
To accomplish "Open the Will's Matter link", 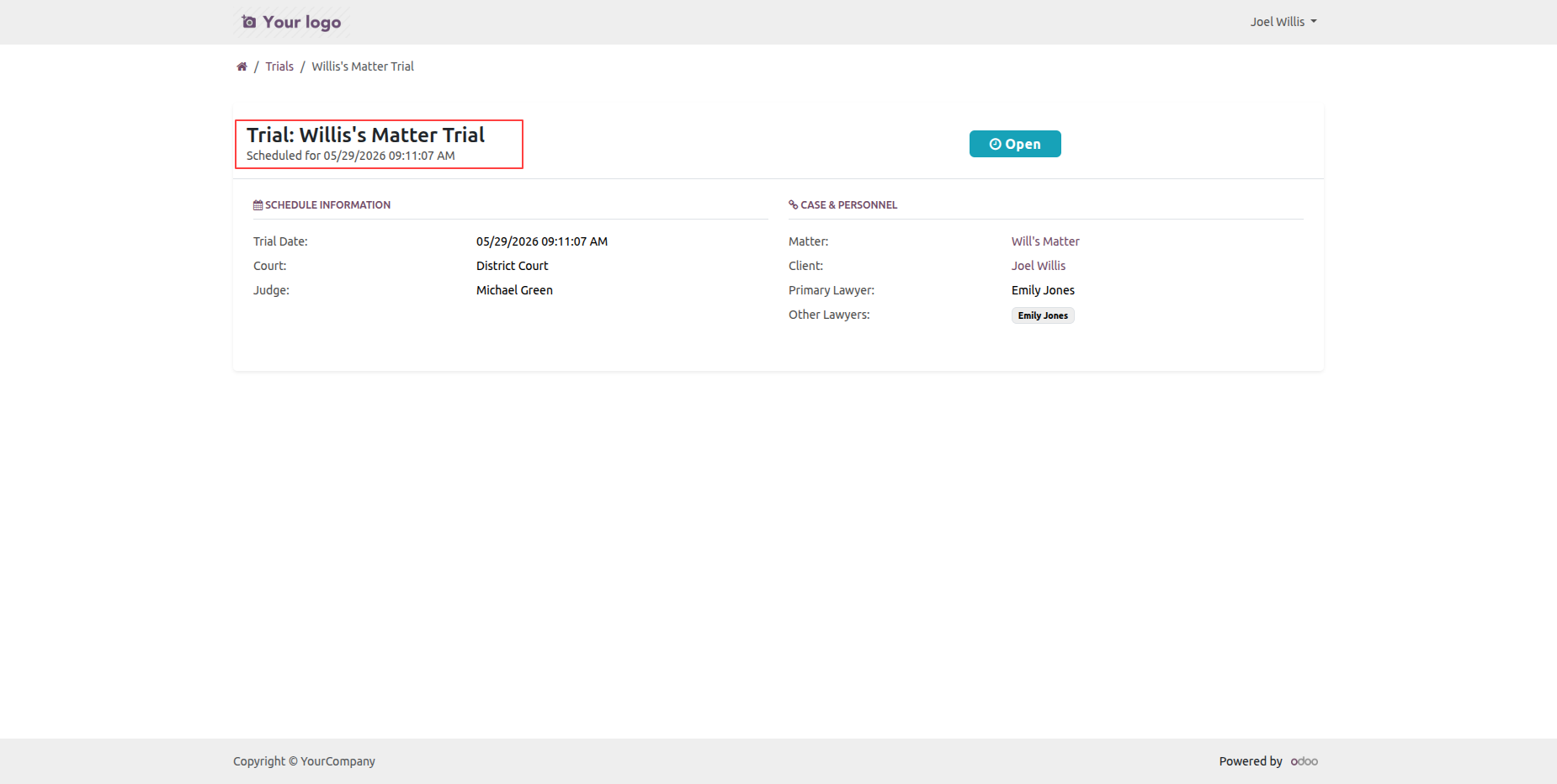I will tap(1045, 241).
